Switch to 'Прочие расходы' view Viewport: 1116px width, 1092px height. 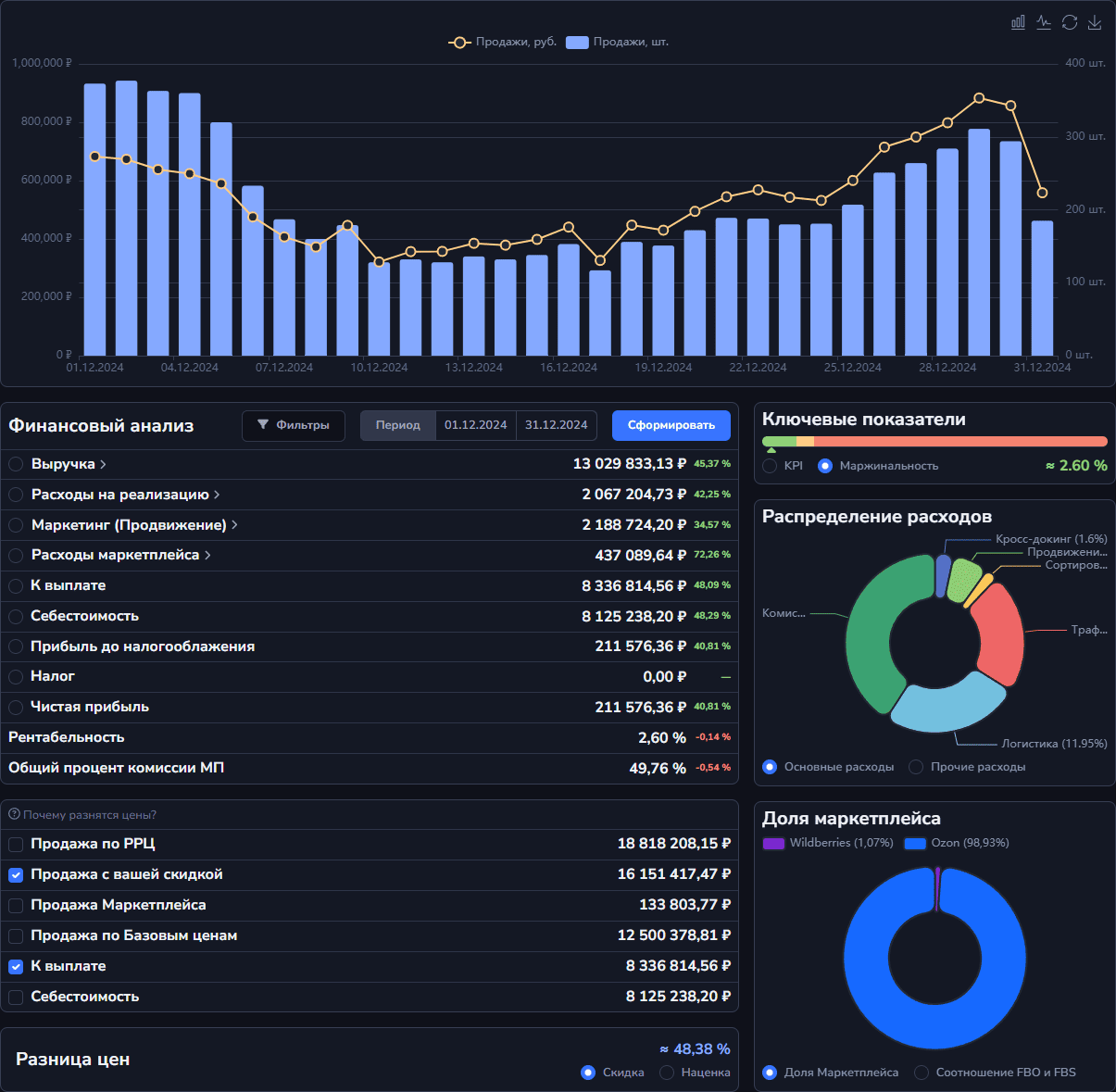coord(916,767)
